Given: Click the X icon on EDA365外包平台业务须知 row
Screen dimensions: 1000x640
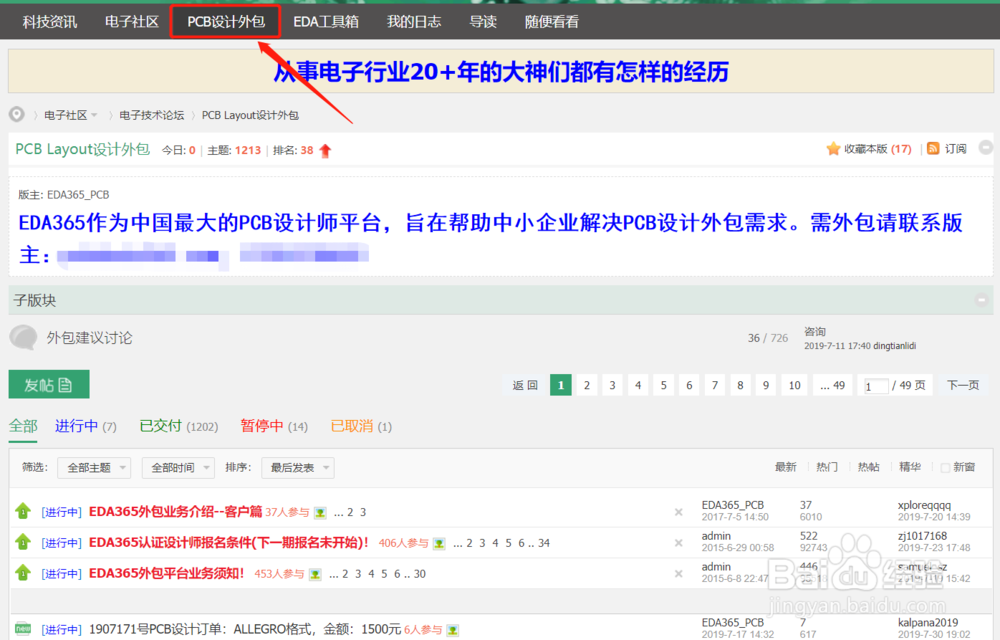Looking at the screenshot, I should (x=679, y=574).
